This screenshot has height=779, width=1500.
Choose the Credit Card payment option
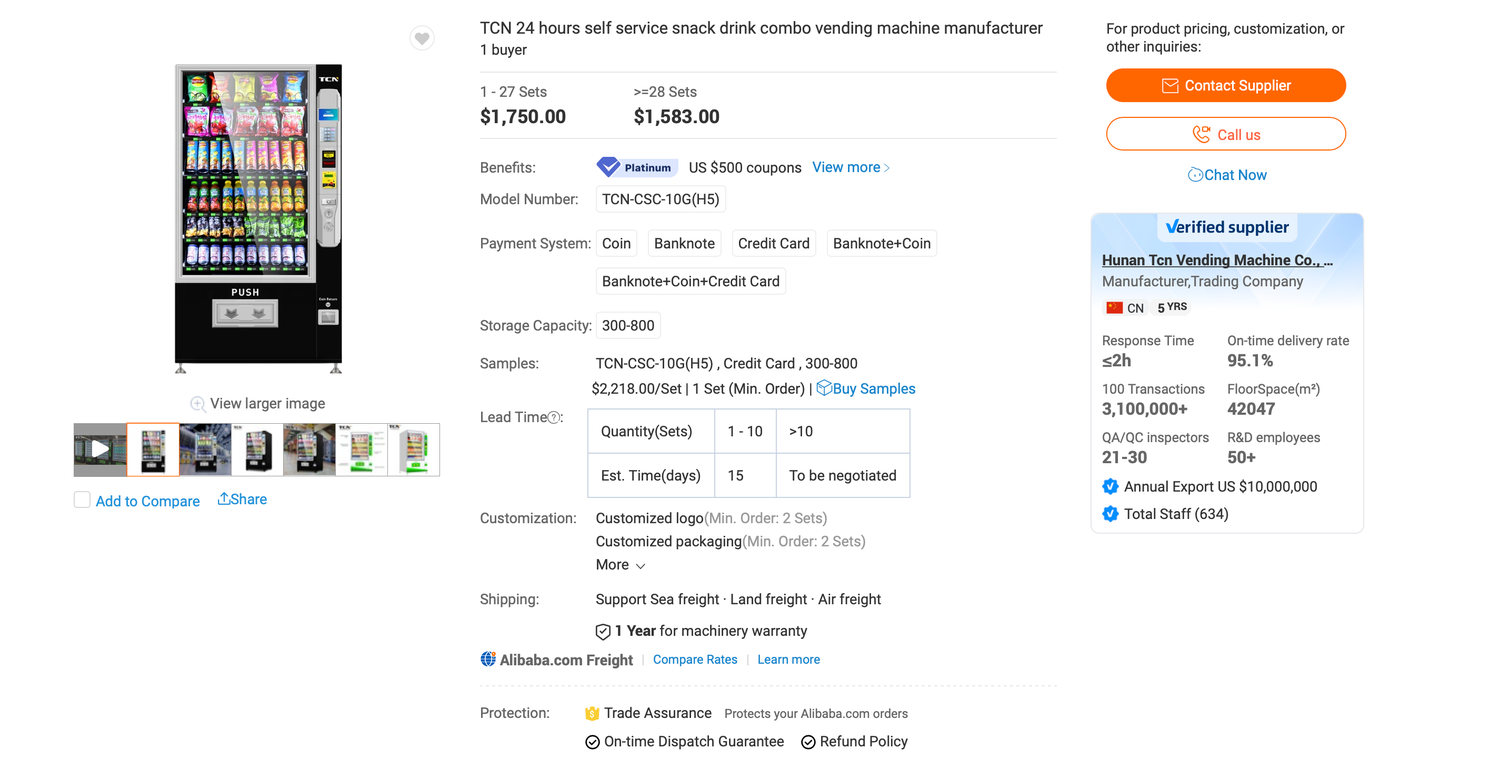pos(774,243)
